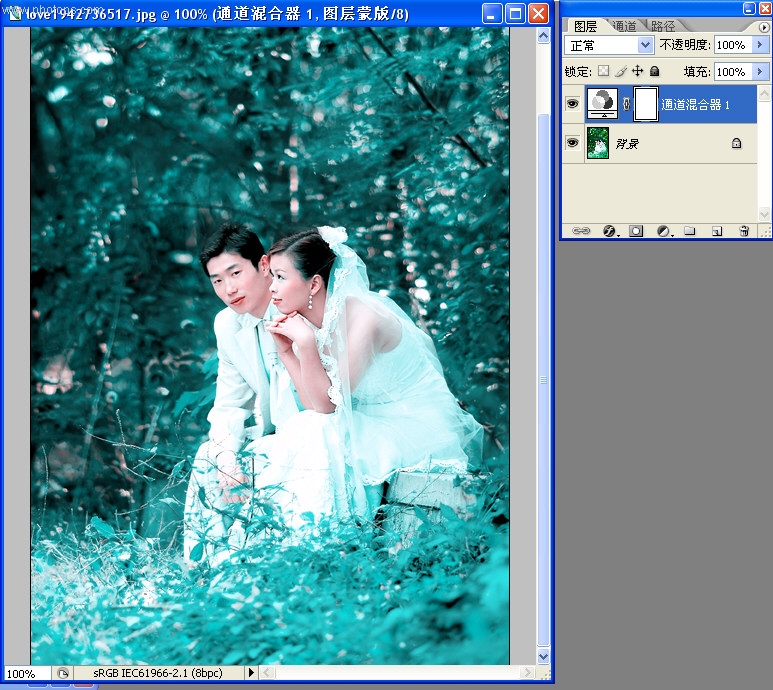The width and height of the screenshot is (773, 690).
Task: Hide the 背景 layer
Action: point(572,143)
